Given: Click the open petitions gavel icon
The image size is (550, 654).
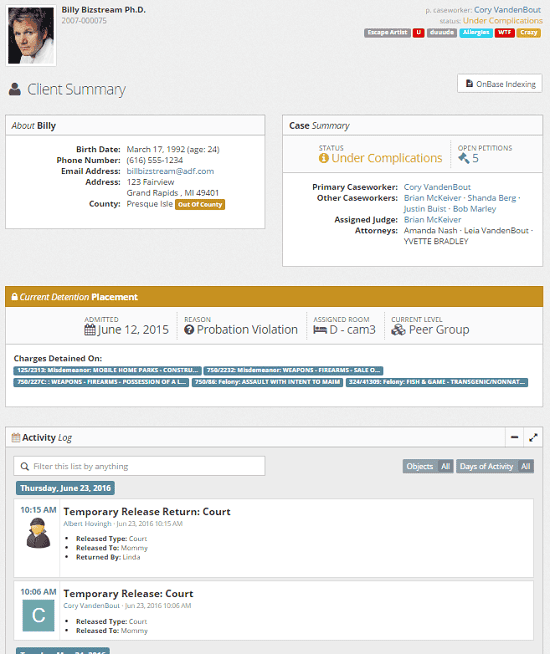Looking at the screenshot, I should 463,158.
